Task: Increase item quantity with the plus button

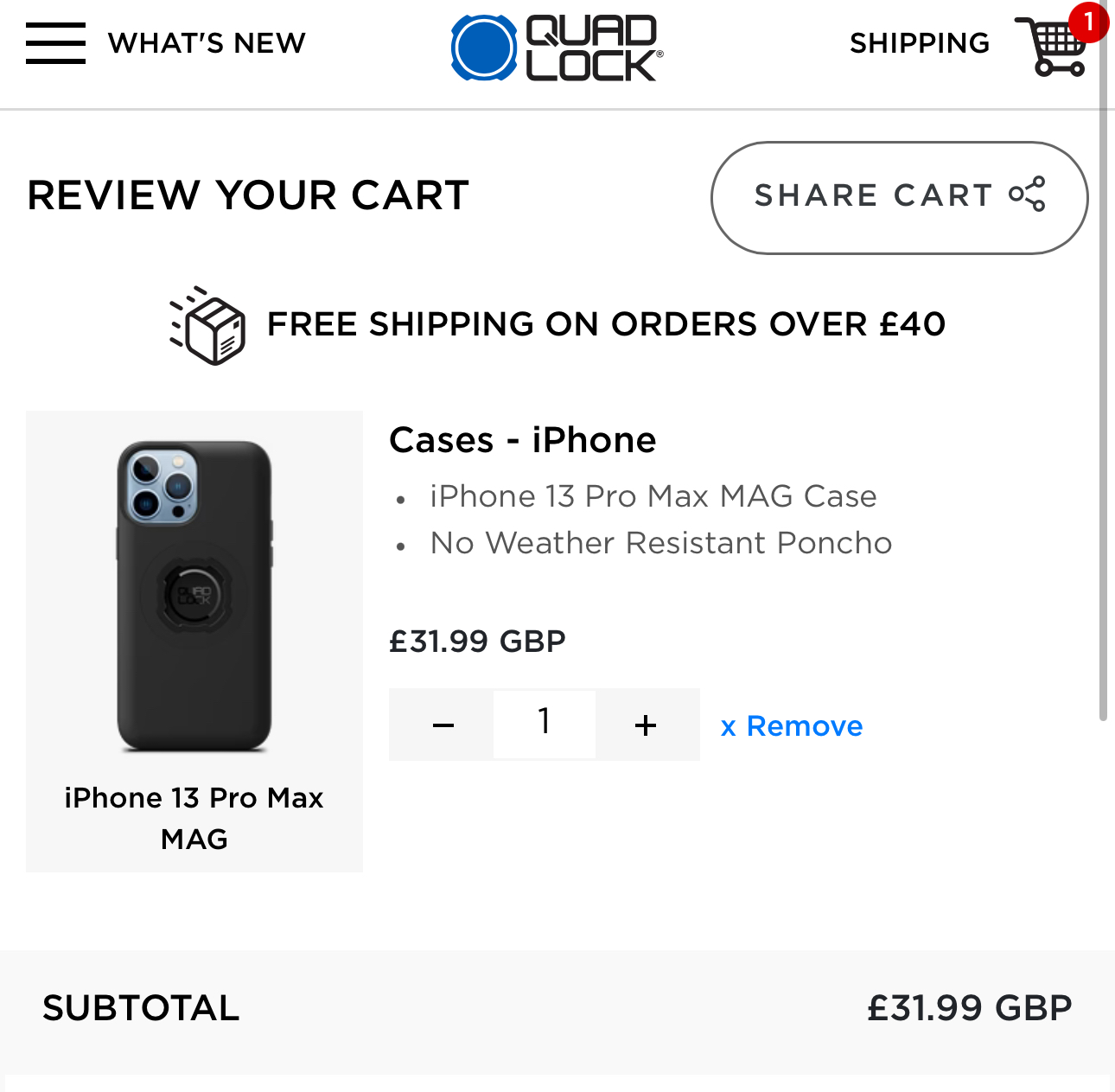Action: 646,725
